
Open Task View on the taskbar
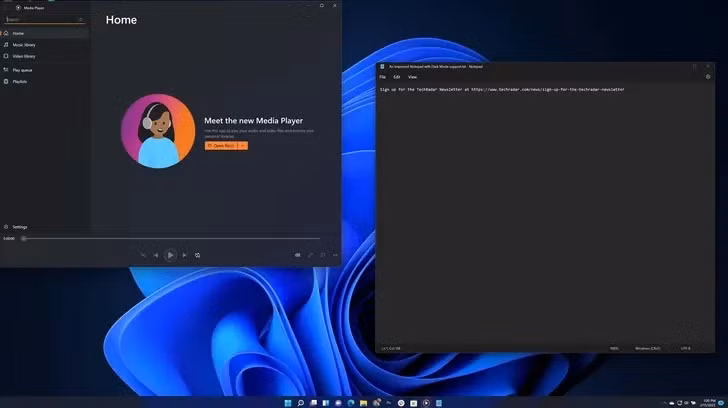[x=313, y=403]
